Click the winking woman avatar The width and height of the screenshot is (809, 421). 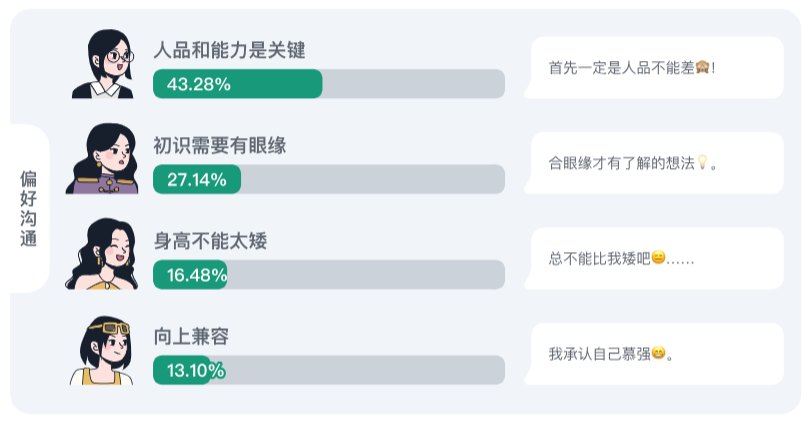pyautogui.click(x=102, y=254)
